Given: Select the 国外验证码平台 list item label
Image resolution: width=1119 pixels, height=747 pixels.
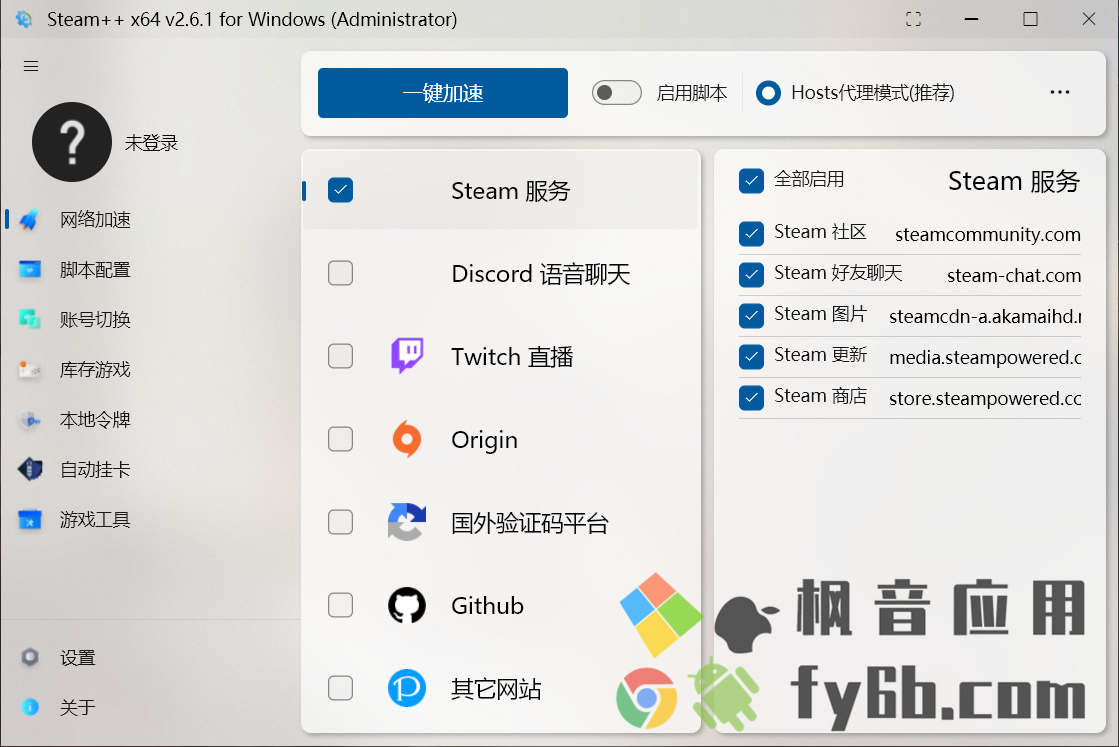Looking at the screenshot, I should click(x=530, y=523).
